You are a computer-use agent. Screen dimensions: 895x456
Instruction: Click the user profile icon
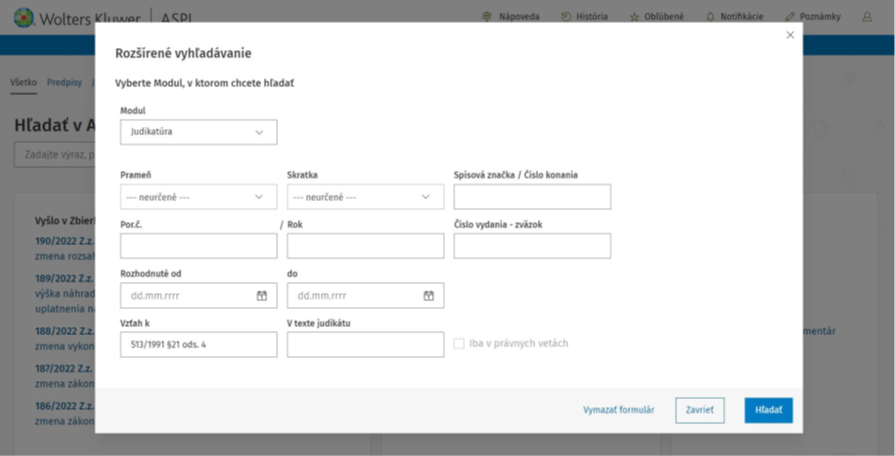pos(867,17)
